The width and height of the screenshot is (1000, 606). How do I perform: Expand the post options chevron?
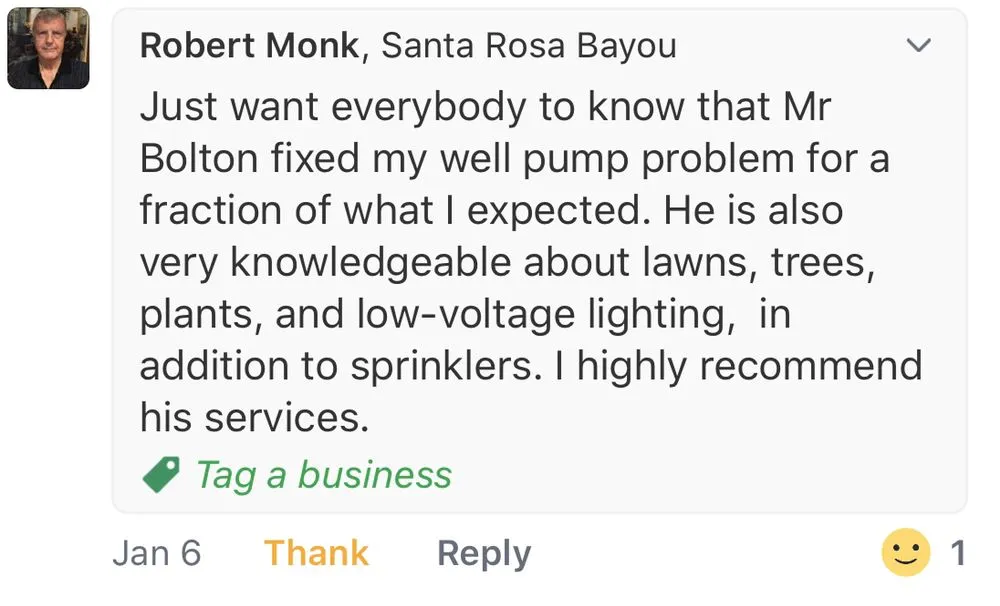click(x=917, y=46)
